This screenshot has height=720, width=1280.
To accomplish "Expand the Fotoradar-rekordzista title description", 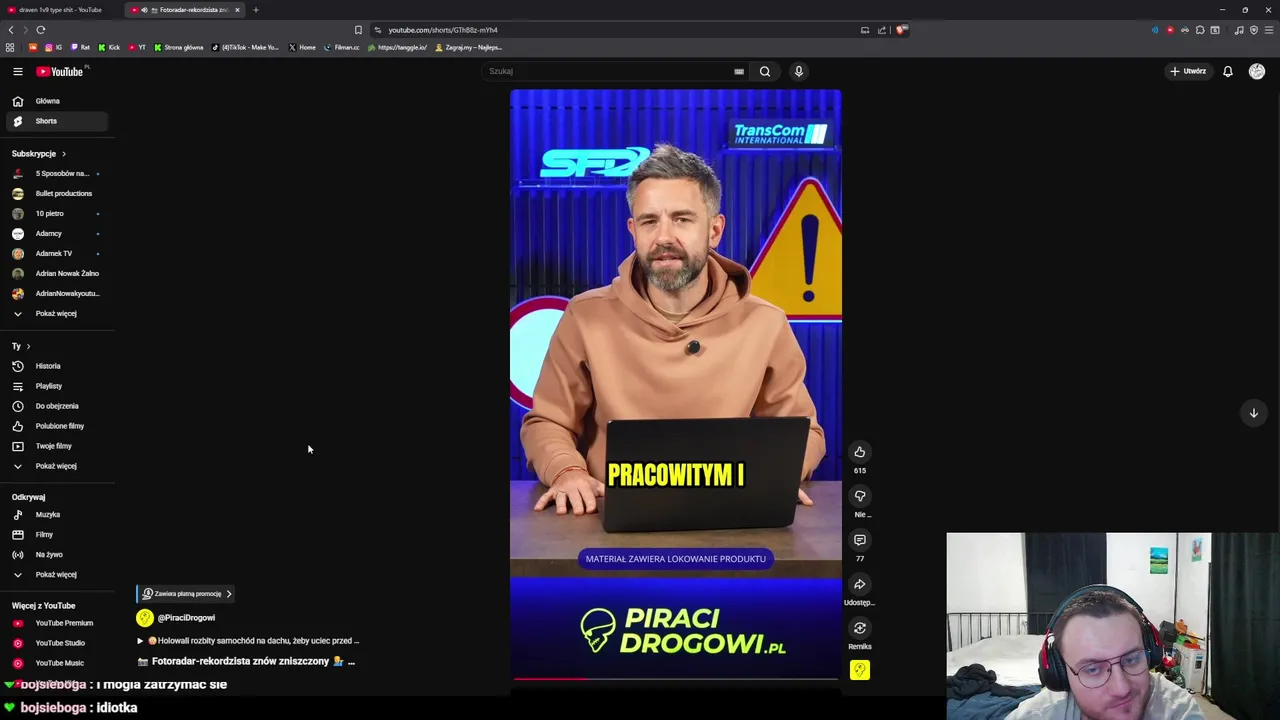I will [246, 661].
